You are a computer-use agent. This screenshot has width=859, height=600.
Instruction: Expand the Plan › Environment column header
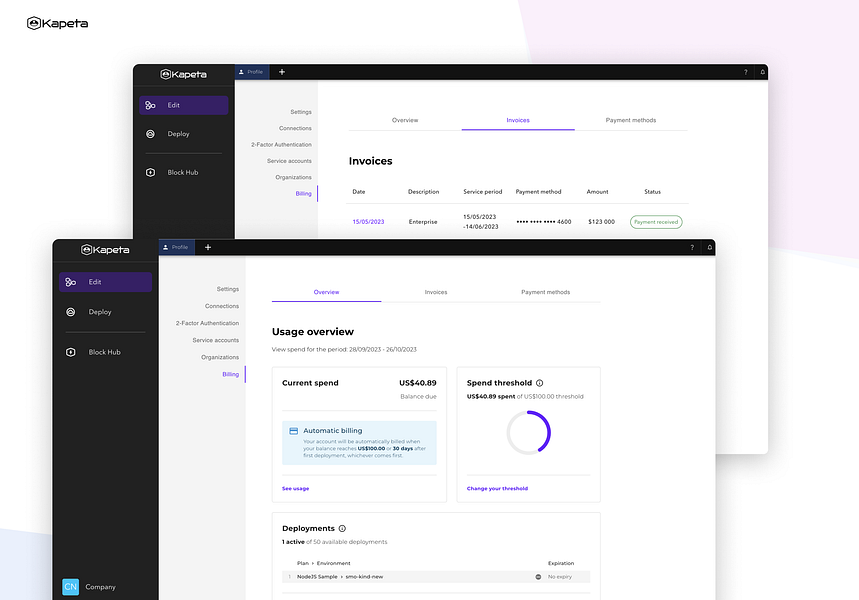click(x=311, y=563)
